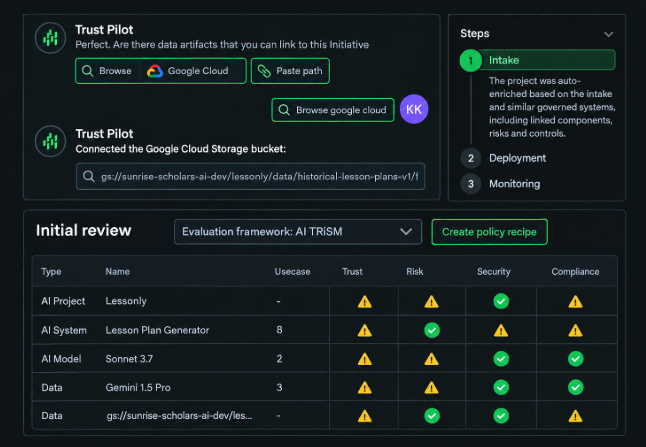Click Lesson Plan Generator Compliance warning icon
This screenshot has height=447, width=646.
(576, 330)
